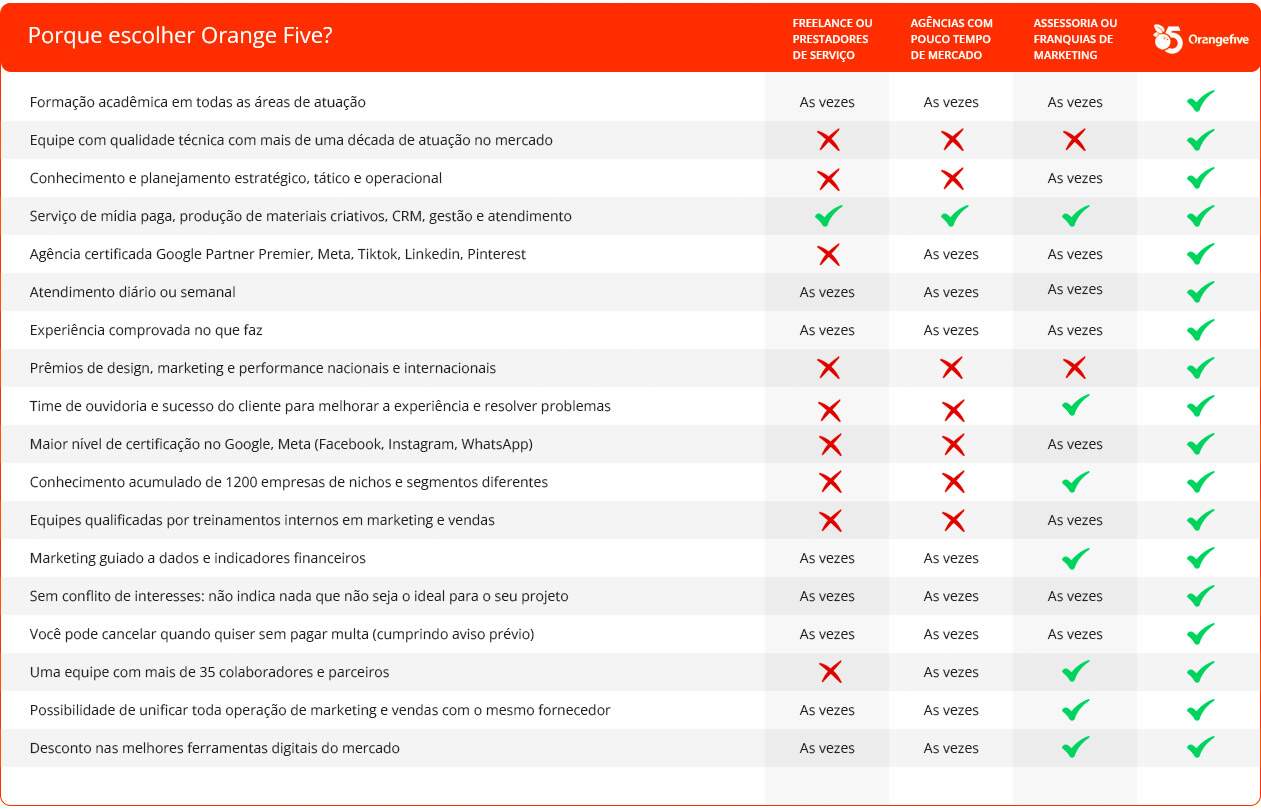Image resolution: width=1261 pixels, height=810 pixels.
Task: Click Orangefive checkmark for Formação acadêmica row
Action: pos(1200,101)
